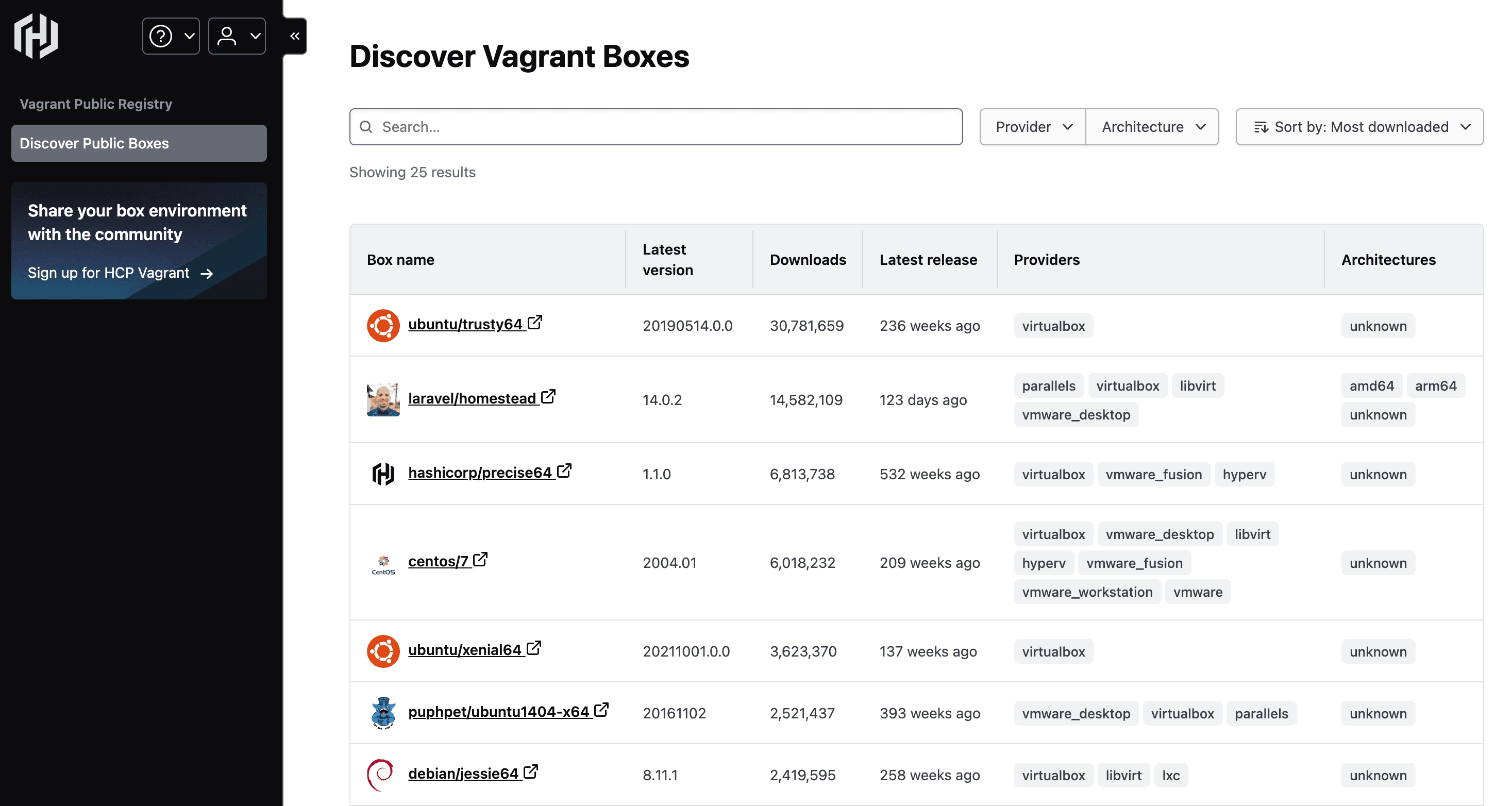Collapse the sidebar with double-chevron button
The width and height of the screenshot is (1512, 806).
coord(295,37)
